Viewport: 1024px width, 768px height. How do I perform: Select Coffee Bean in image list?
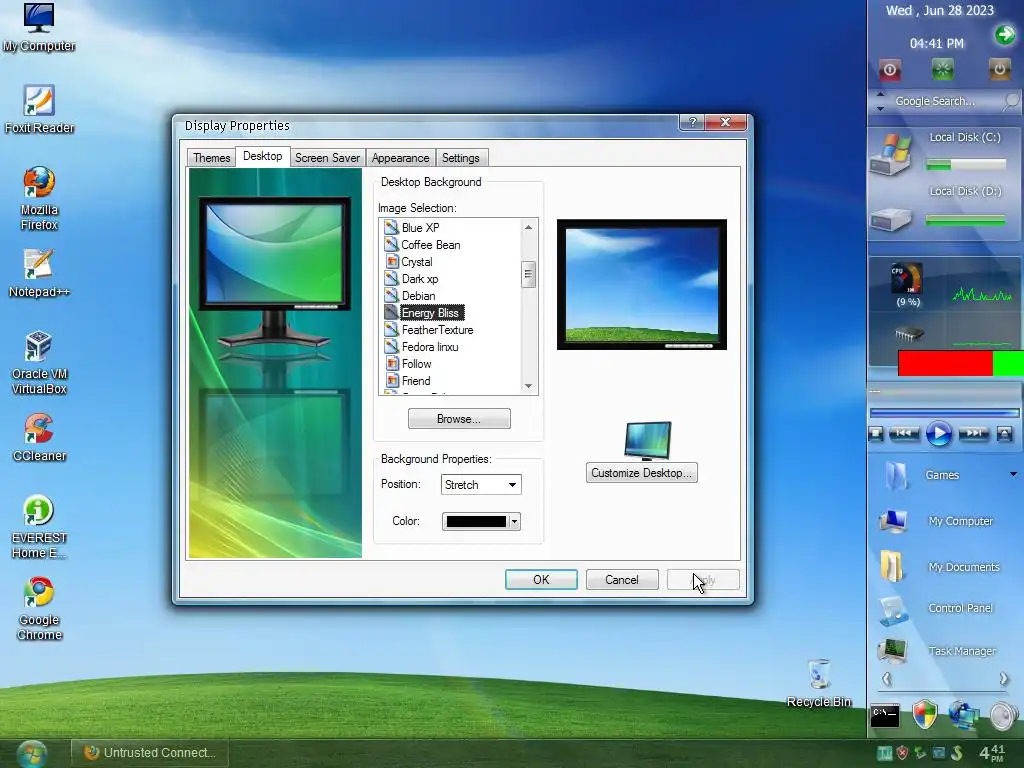[430, 245]
